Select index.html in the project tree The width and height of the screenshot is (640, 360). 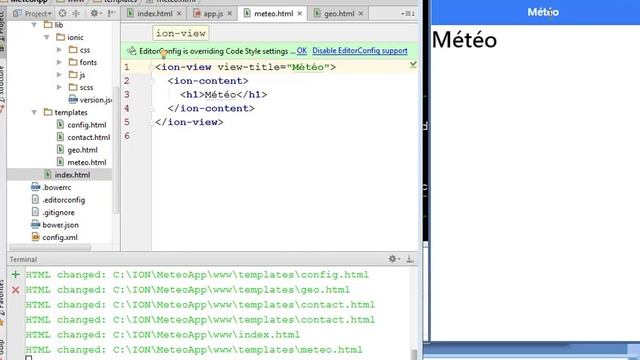click(72, 175)
